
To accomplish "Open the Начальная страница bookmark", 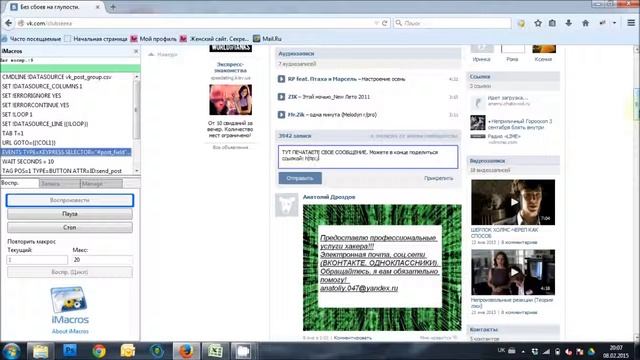I will (96, 39).
